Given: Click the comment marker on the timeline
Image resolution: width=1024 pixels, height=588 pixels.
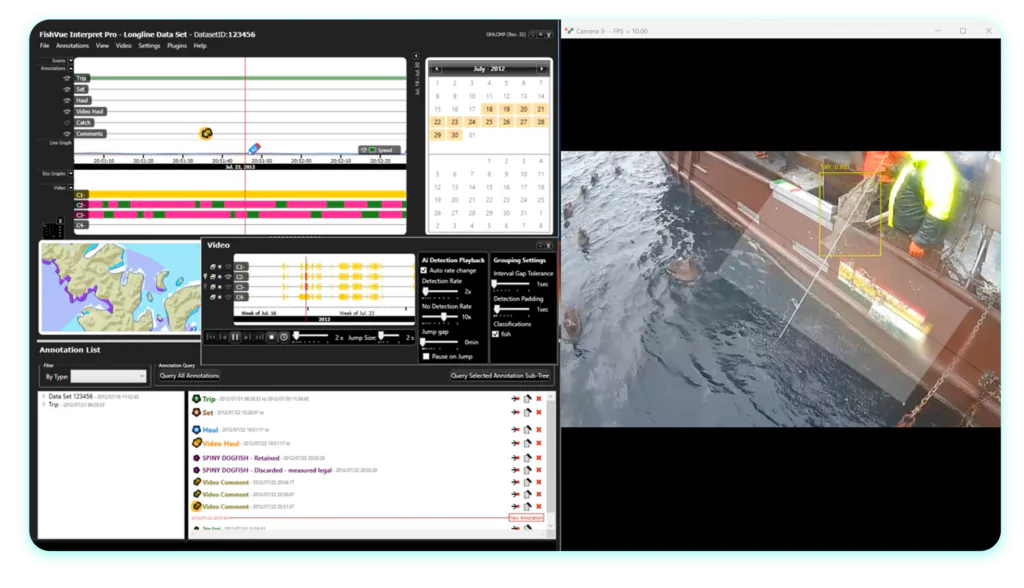Looking at the screenshot, I should point(206,133).
